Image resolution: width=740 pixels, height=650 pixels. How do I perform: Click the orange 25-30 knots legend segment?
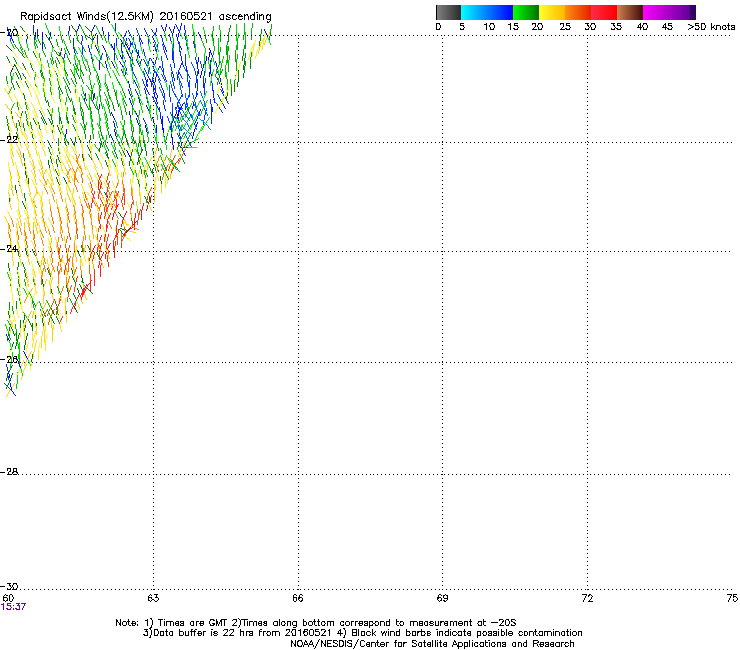point(578,12)
